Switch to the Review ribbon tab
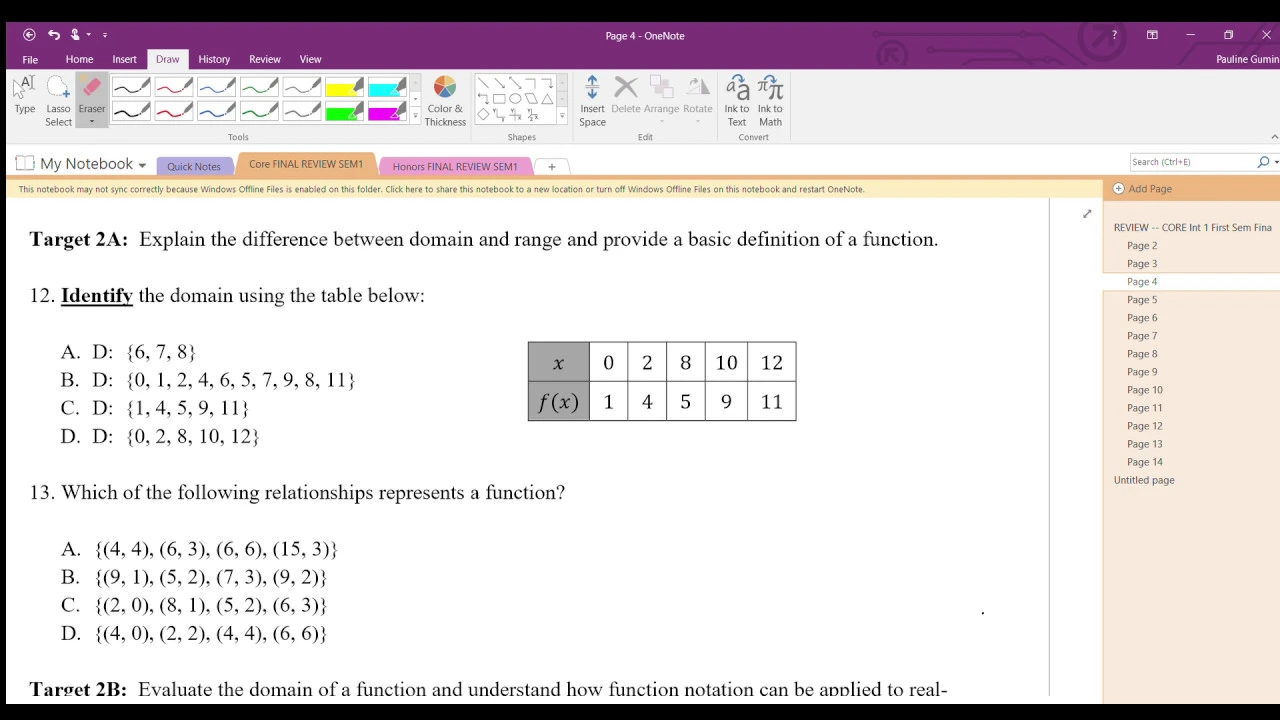This screenshot has width=1280, height=720. (x=265, y=59)
